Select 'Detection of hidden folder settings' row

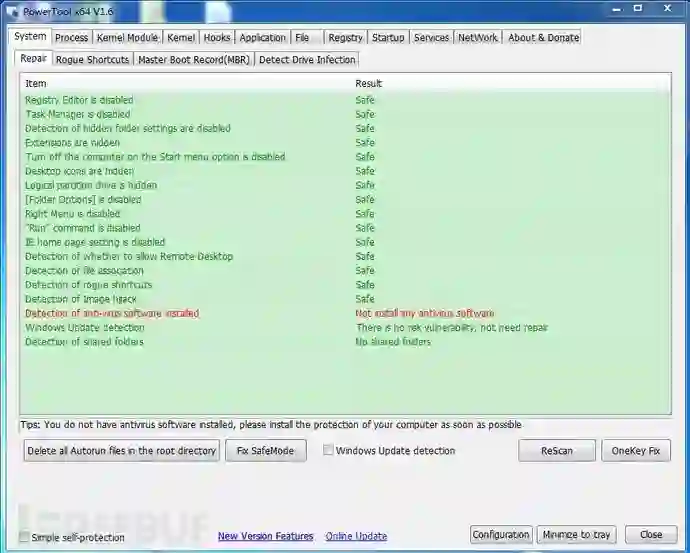pos(345,128)
